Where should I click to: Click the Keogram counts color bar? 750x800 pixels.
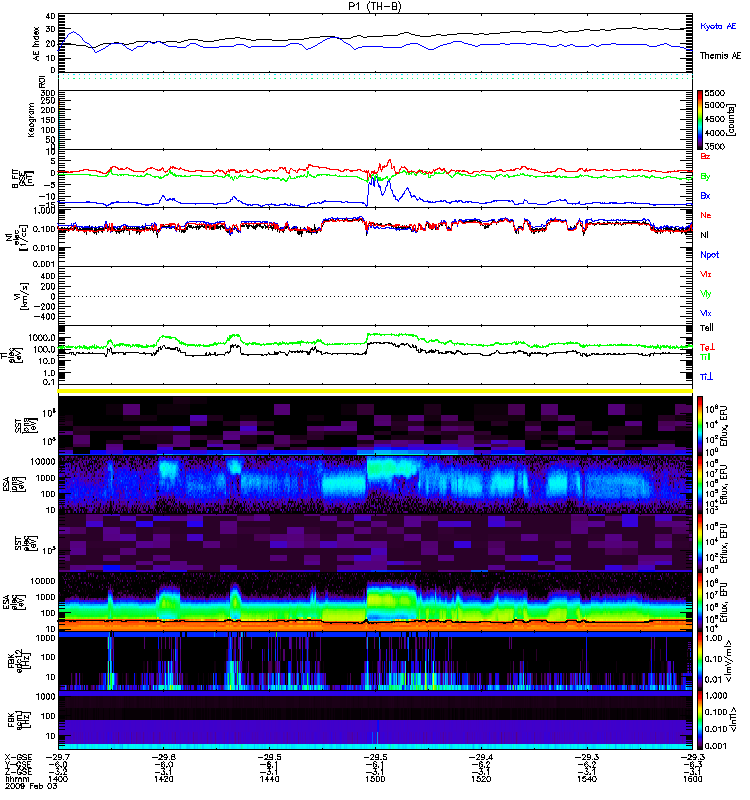coord(700,120)
